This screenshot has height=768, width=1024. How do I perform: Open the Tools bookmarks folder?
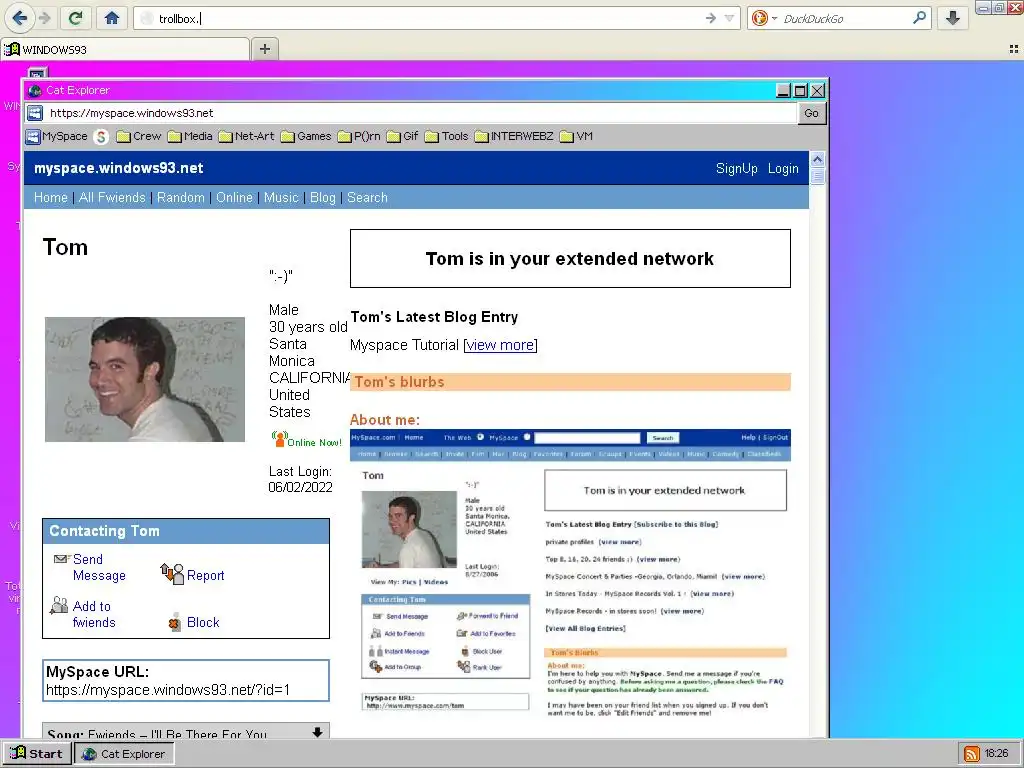(x=446, y=136)
